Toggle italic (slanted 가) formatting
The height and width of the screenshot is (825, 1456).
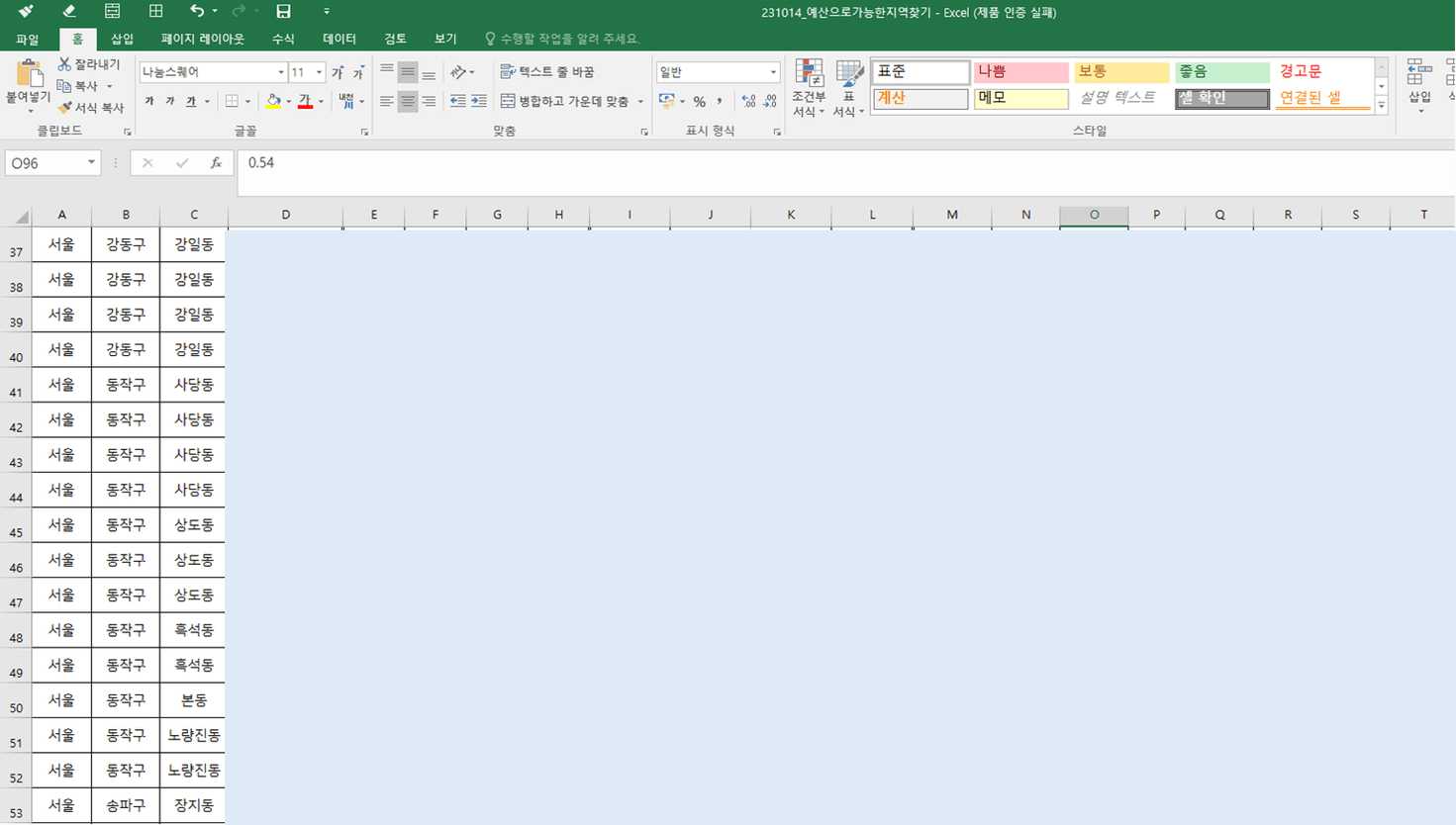(x=170, y=101)
